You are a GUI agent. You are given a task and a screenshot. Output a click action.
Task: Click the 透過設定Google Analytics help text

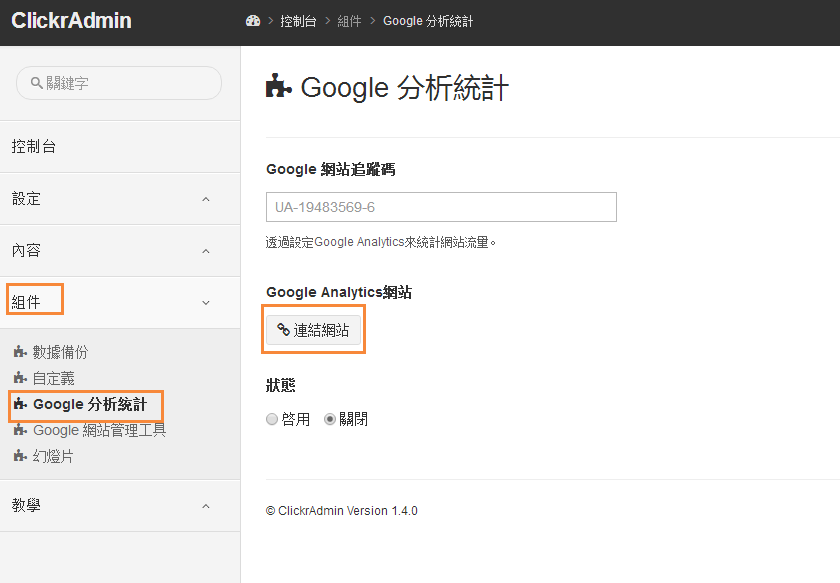(x=381, y=242)
